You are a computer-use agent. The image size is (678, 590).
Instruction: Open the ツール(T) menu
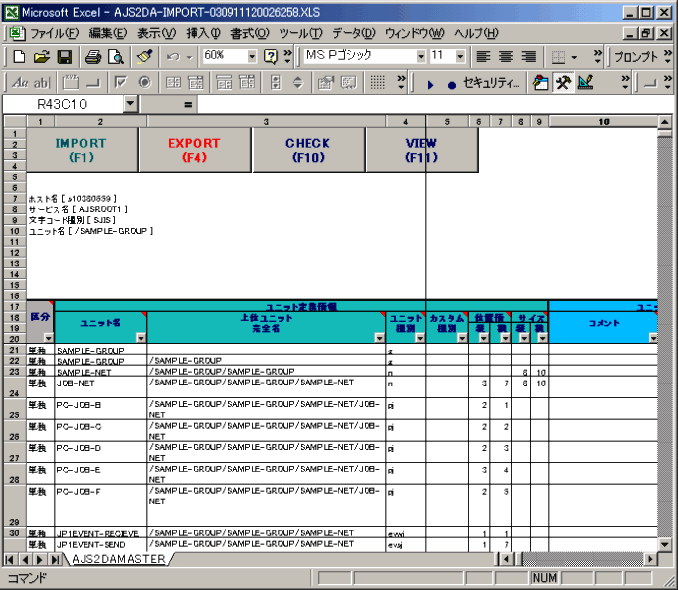(301, 33)
